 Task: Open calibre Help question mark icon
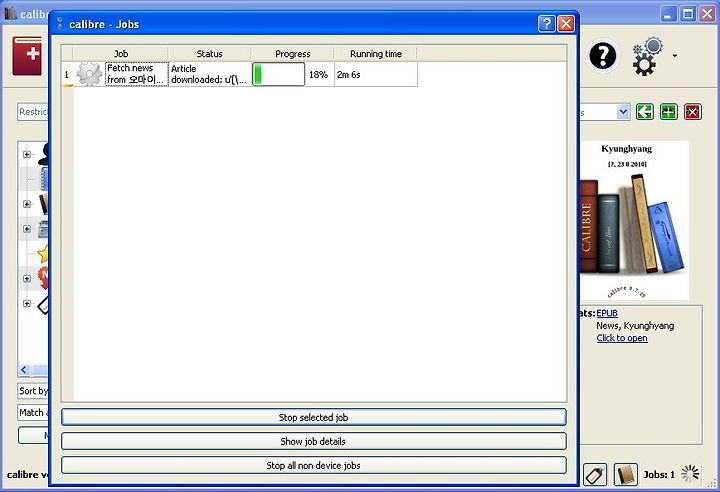coord(602,56)
